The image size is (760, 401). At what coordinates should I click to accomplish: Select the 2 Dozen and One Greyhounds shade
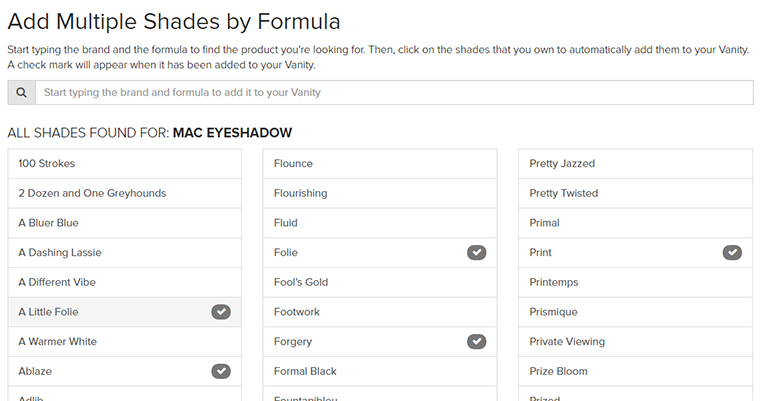[125, 193]
